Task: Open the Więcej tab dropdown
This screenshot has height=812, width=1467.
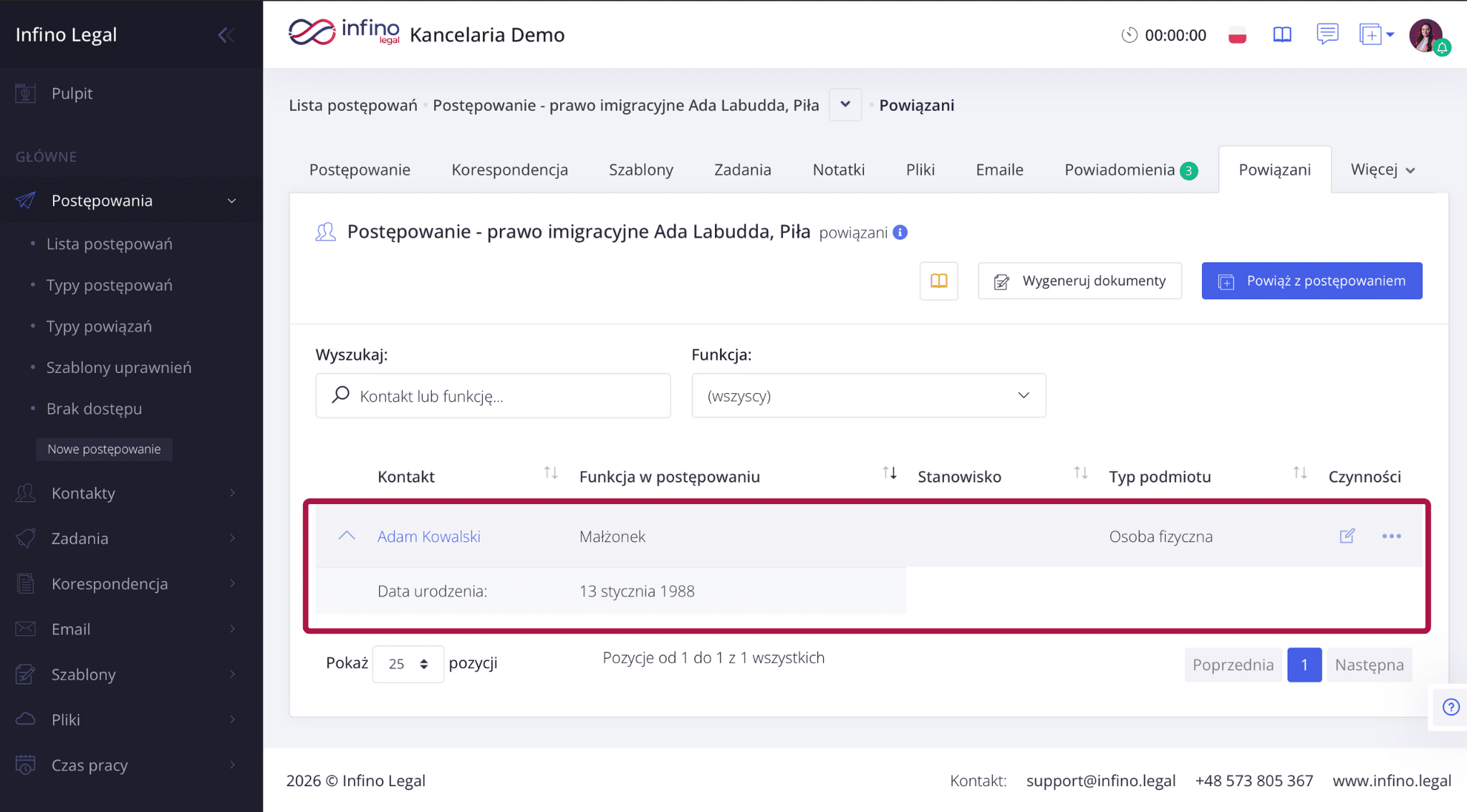Action: pos(1382,170)
